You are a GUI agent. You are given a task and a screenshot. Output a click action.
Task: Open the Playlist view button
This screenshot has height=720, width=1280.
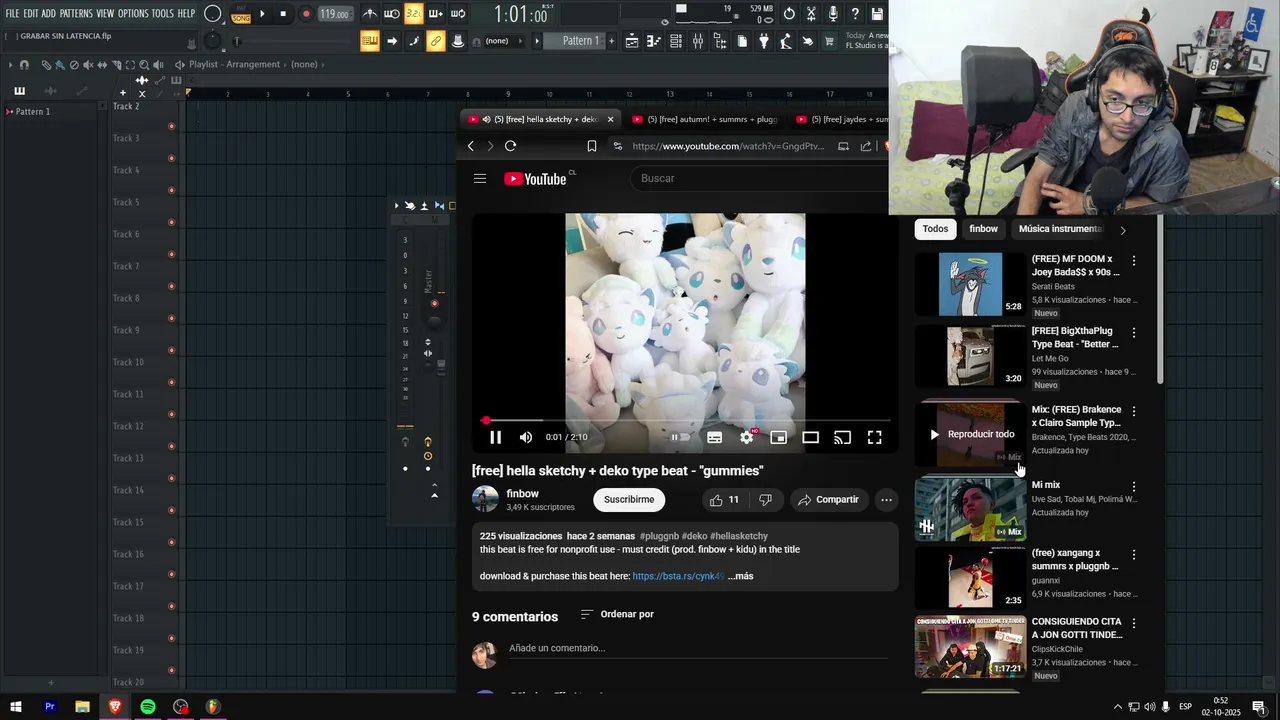click(631, 41)
